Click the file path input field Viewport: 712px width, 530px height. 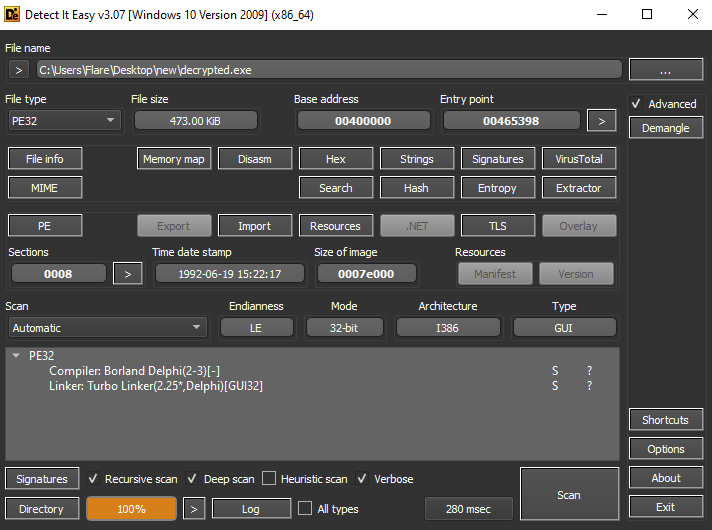point(329,70)
